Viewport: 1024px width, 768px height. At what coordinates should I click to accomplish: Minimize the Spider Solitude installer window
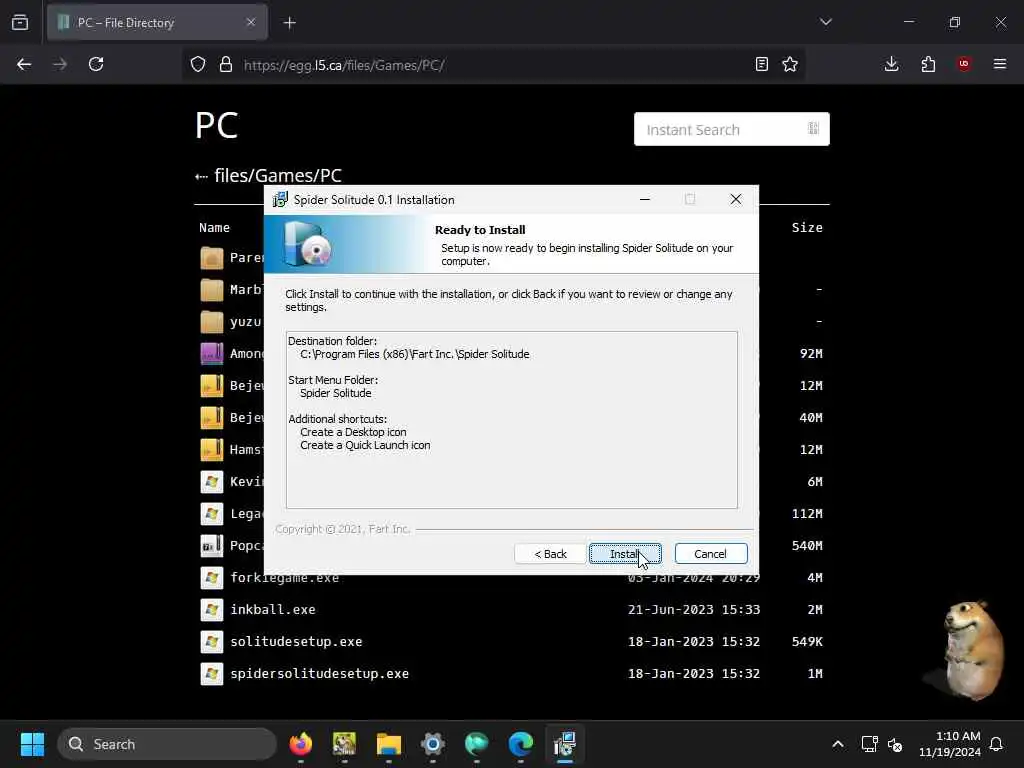(x=645, y=200)
